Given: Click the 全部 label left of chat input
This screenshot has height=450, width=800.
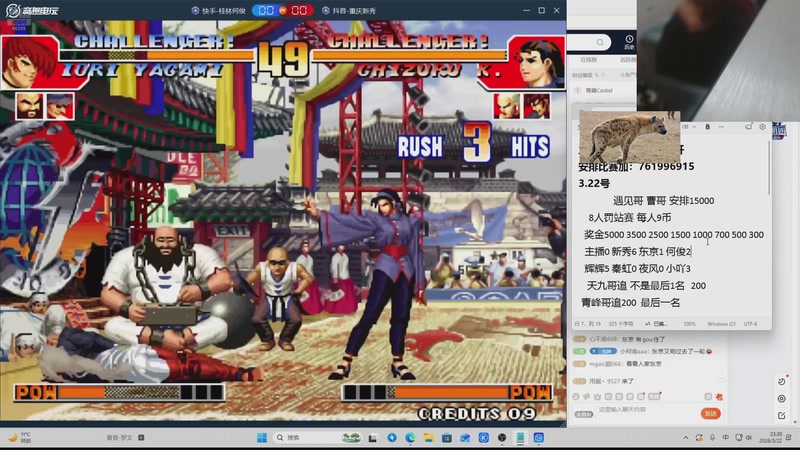Looking at the screenshot, I should [x=584, y=414].
